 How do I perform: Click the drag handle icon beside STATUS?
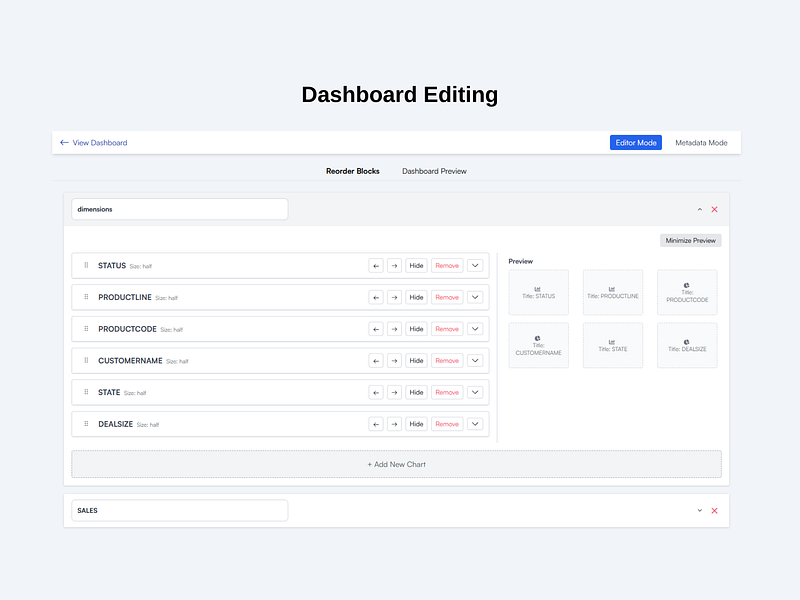86,266
